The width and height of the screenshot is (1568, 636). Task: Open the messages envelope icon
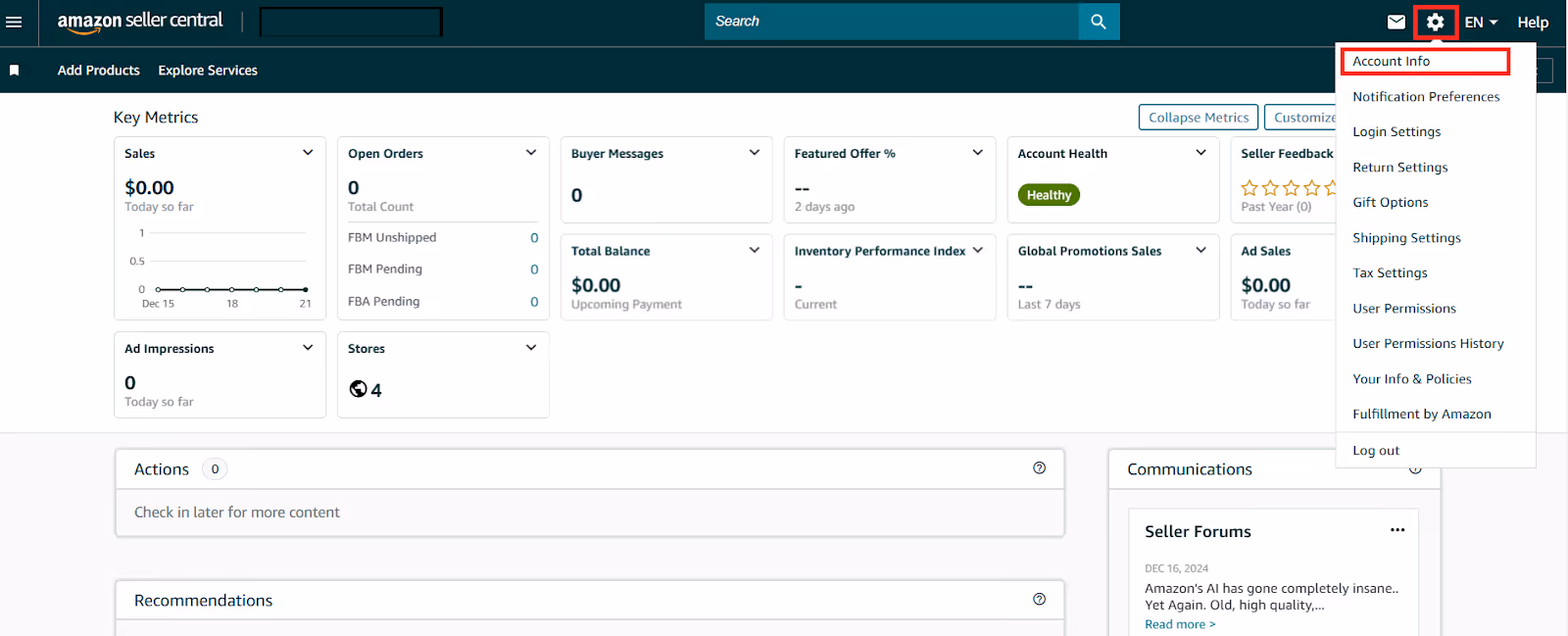click(x=1396, y=22)
